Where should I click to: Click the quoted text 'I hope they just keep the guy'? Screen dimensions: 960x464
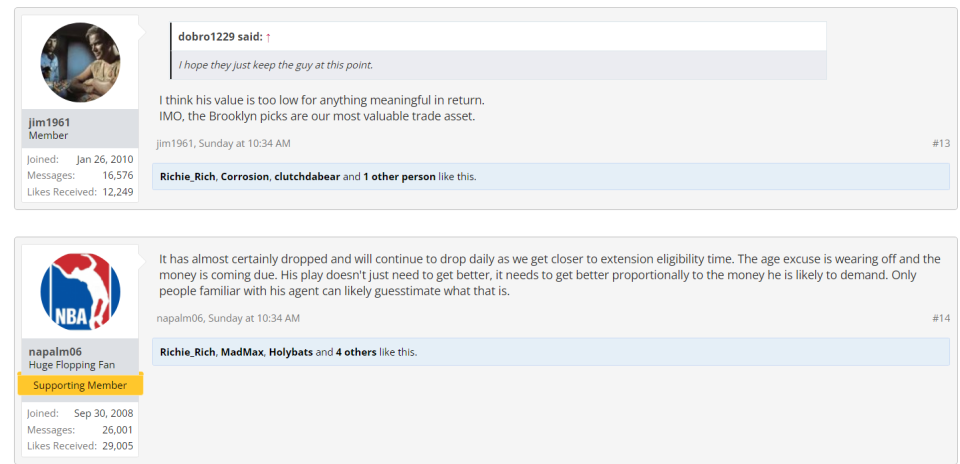click(x=276, y=65)
